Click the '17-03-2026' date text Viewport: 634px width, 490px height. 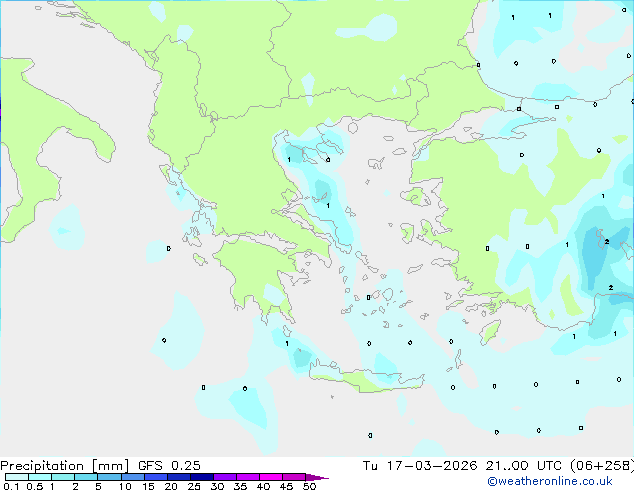[431, 466]
